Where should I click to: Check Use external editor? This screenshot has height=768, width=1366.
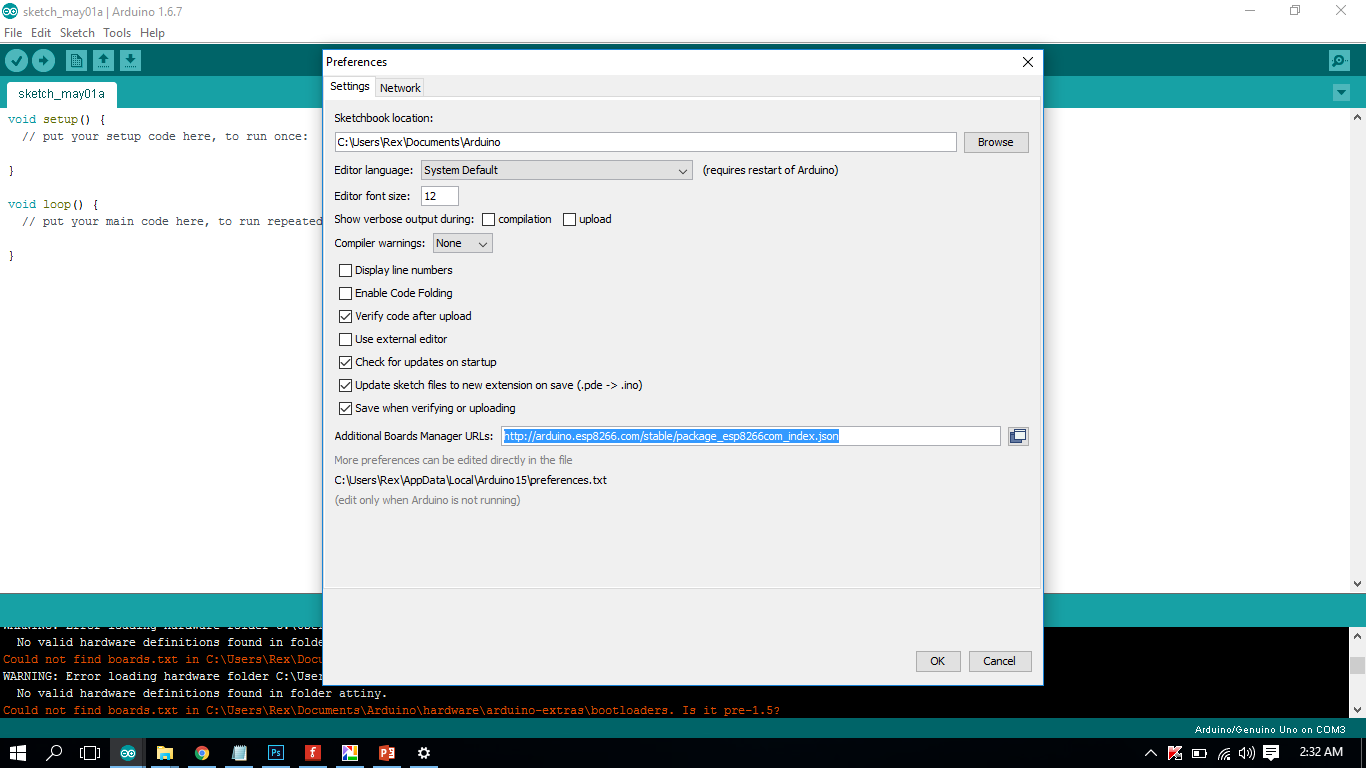pos(346,339)
